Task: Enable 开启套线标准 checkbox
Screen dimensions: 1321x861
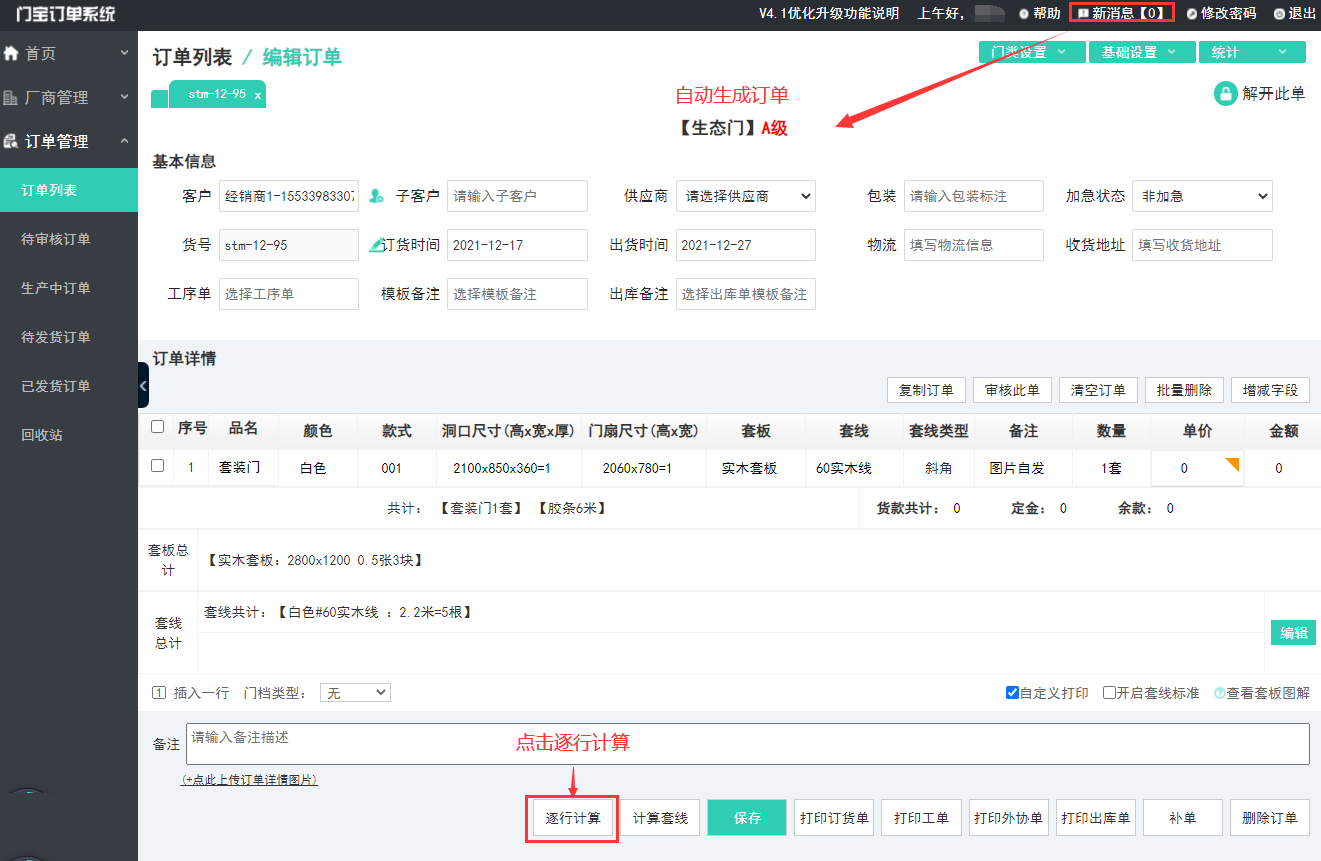Action: coord(1109,693)
